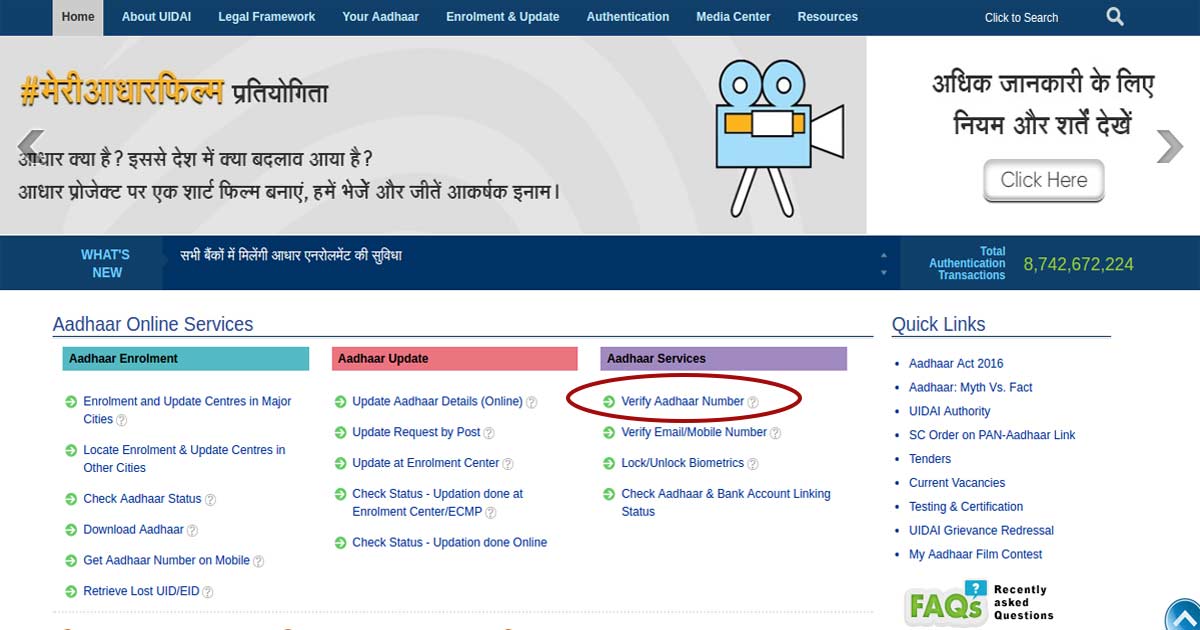1200x630 pixels.
Task: Click the magnifier search icon
Action: coord(1115,17)
